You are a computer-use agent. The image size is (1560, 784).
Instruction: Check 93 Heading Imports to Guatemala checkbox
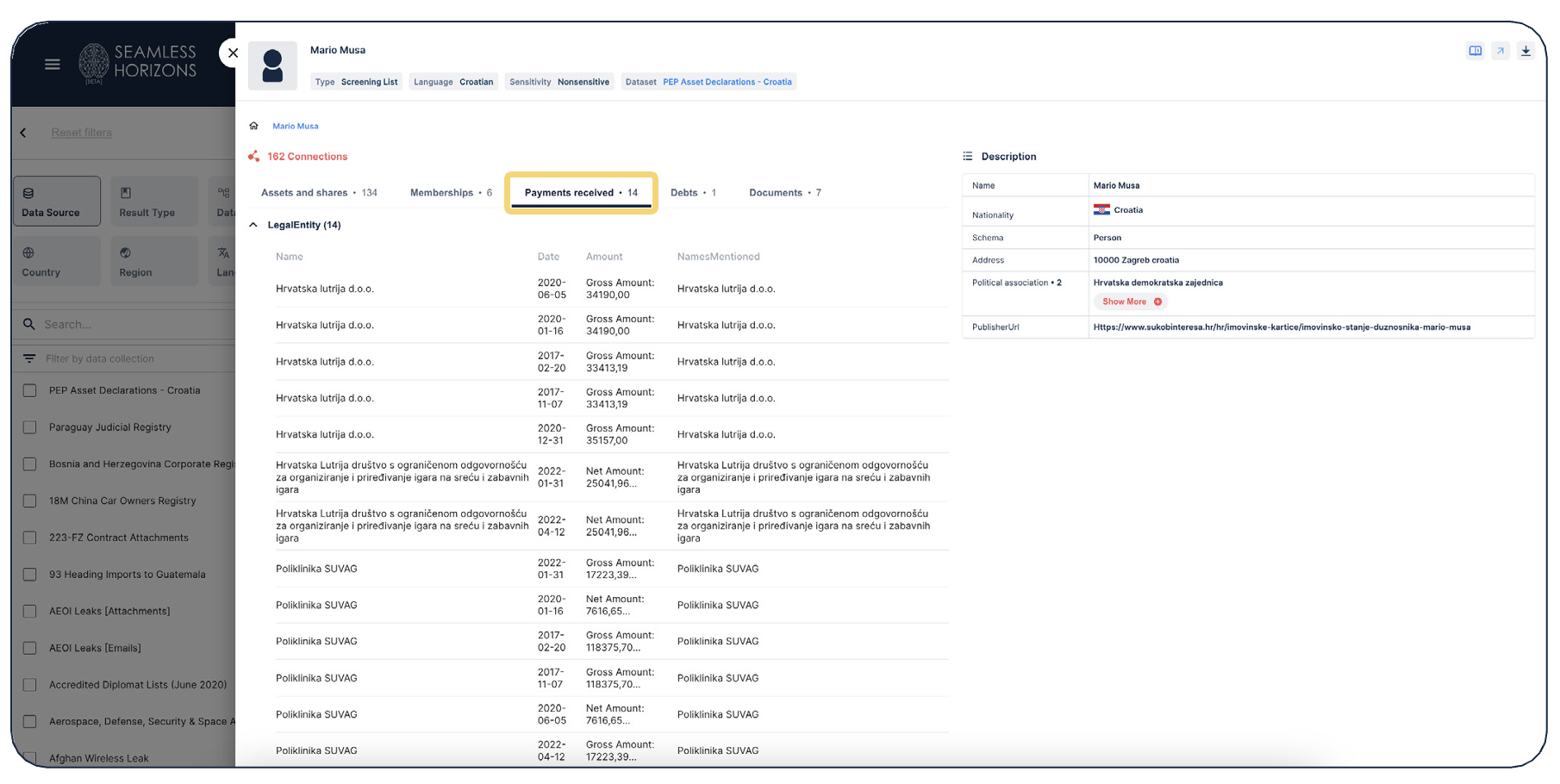click(30, 575)
